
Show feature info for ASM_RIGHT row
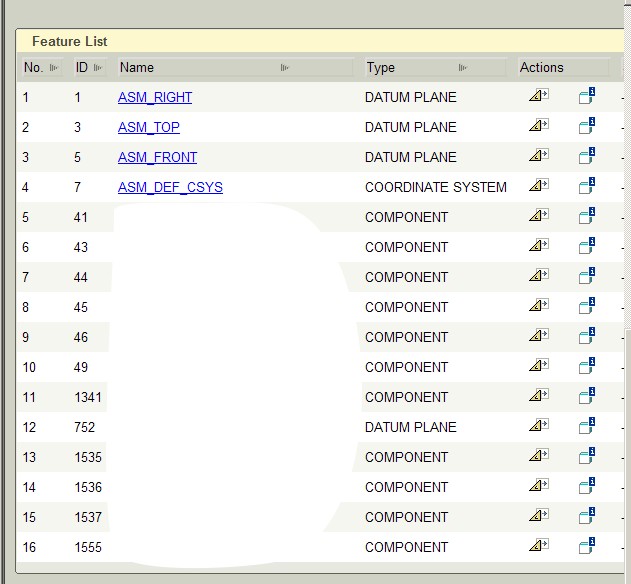587,96
